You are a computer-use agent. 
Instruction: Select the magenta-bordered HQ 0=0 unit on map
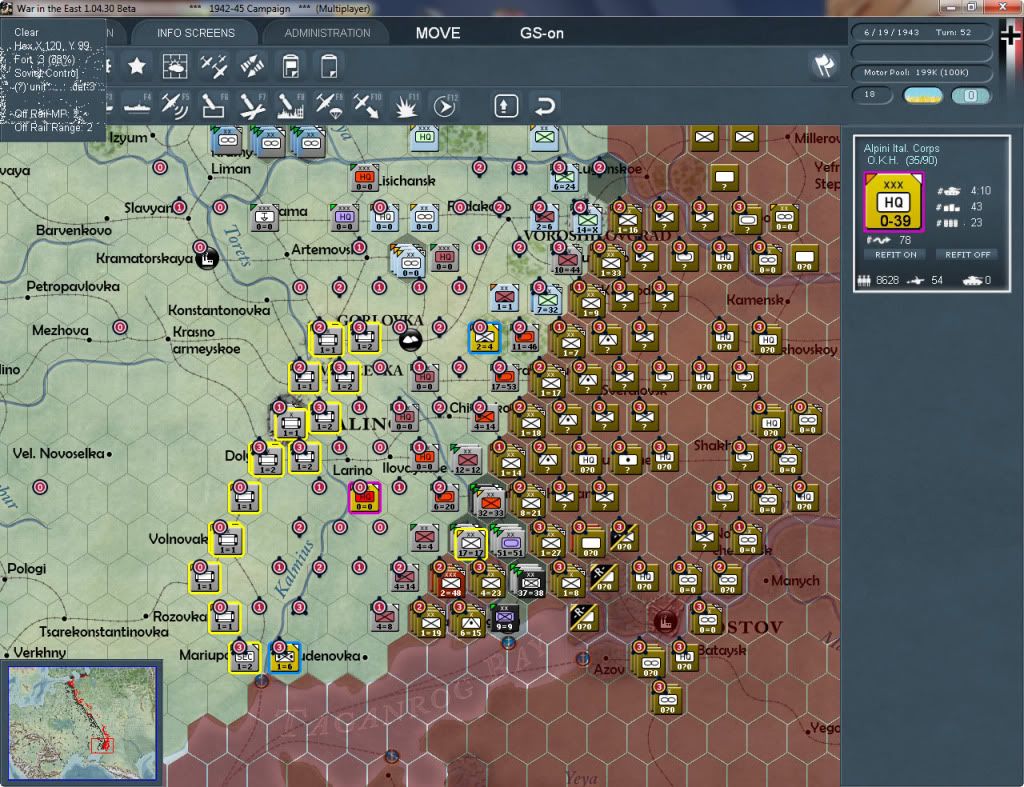(364, 498)
